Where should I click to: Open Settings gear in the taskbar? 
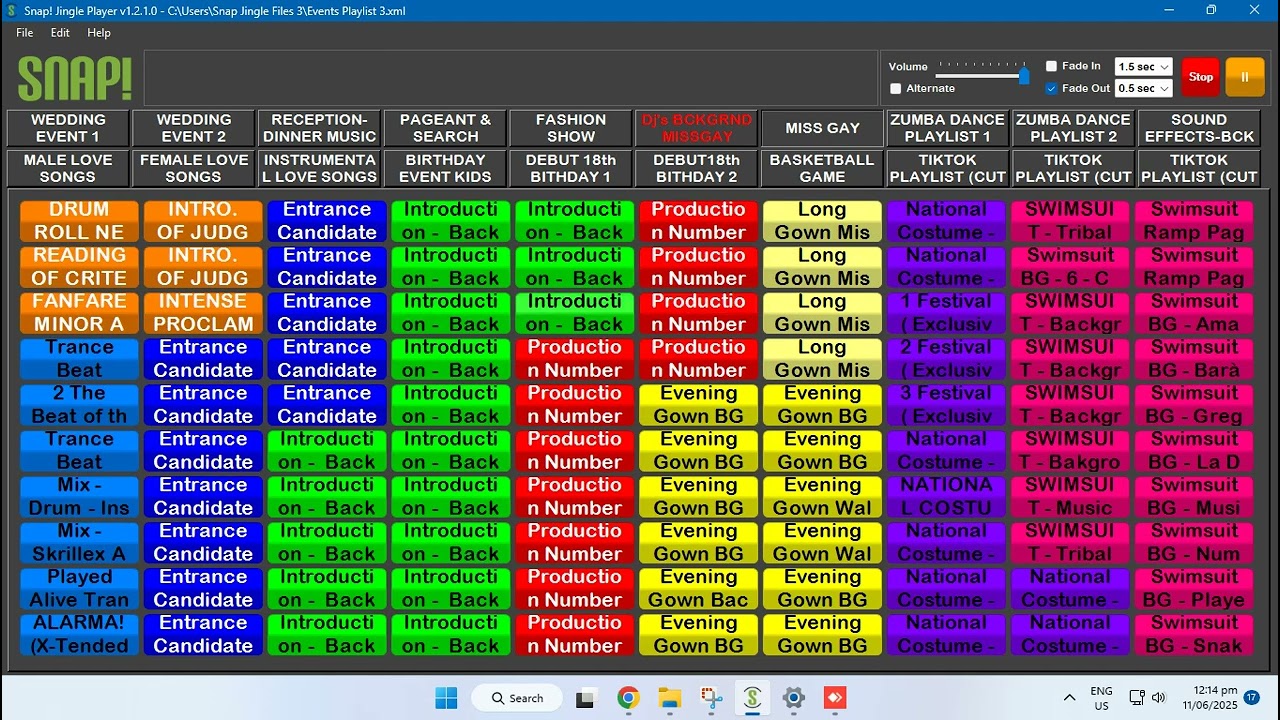[x=793, y=698]
